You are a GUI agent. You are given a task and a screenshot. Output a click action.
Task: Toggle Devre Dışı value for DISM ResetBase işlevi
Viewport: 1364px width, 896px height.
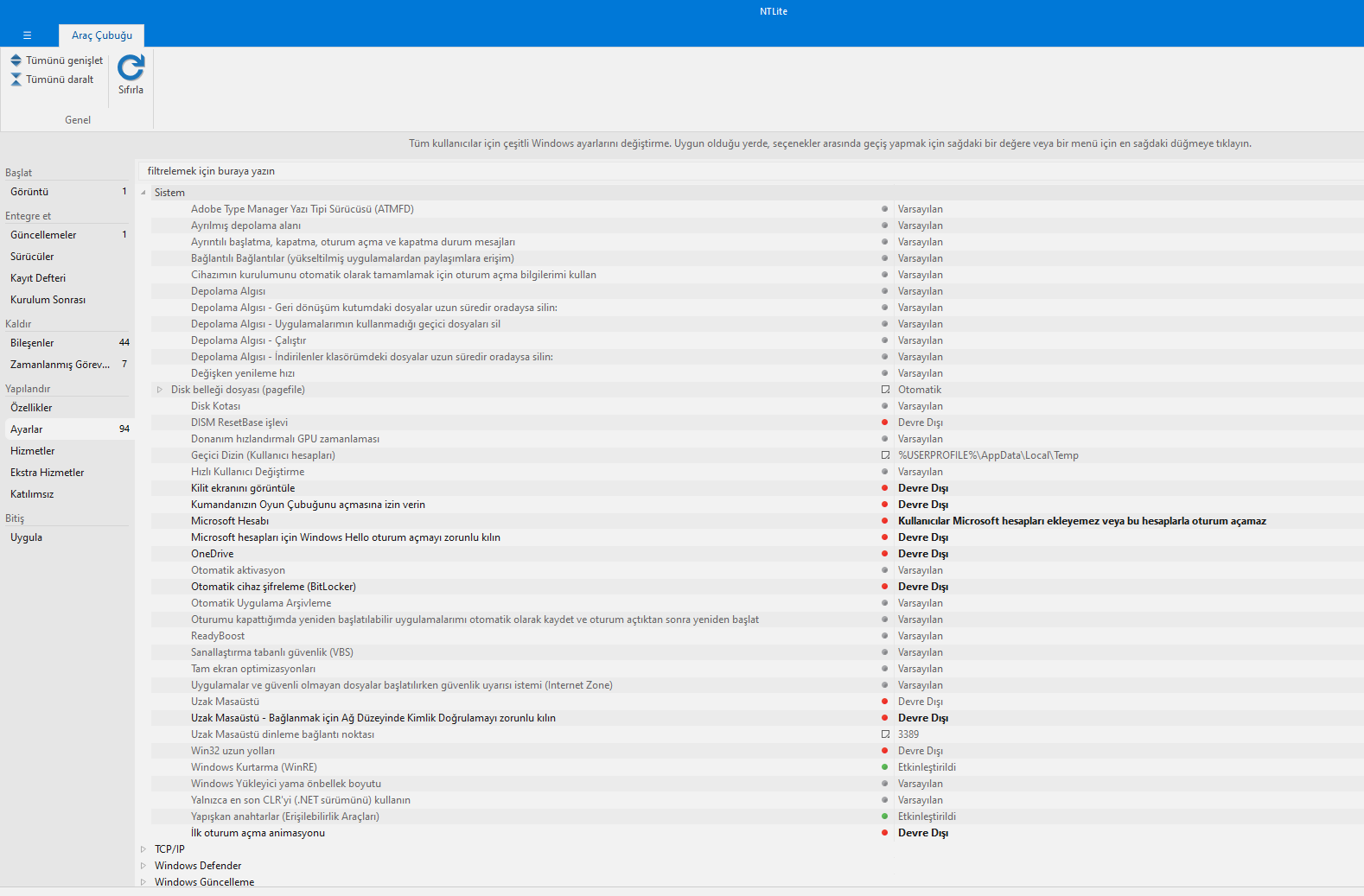coord(921,423)
